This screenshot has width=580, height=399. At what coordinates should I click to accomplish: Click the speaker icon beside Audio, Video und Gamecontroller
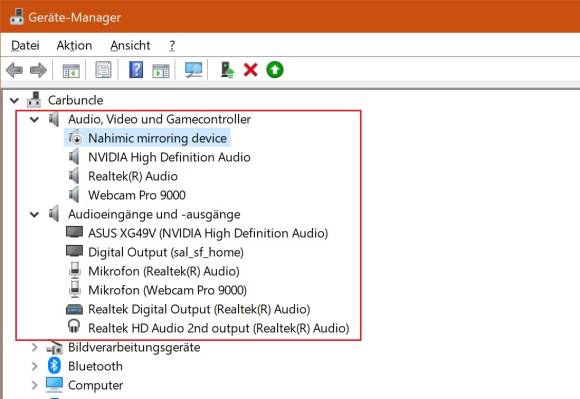[54, 119]
